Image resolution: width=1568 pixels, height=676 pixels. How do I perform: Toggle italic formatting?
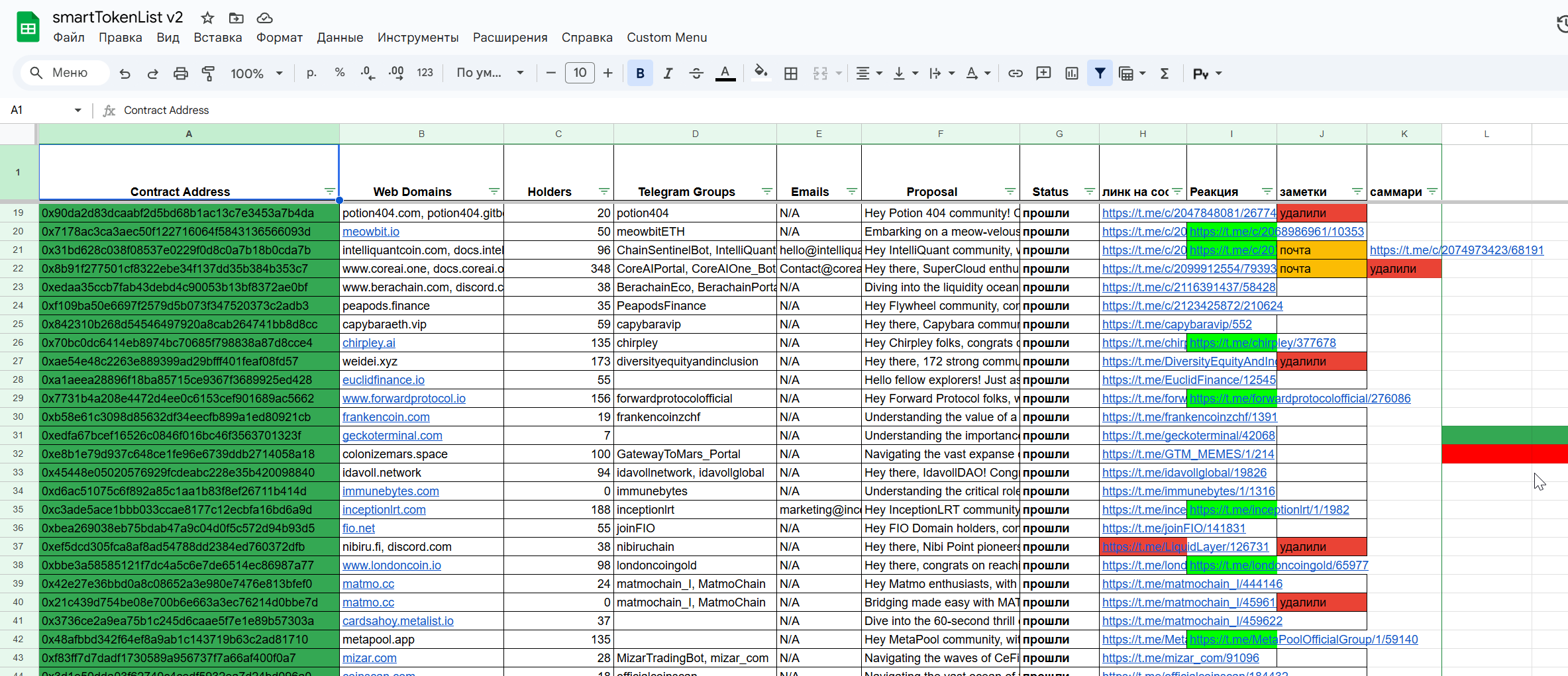(x=668, y=73)
